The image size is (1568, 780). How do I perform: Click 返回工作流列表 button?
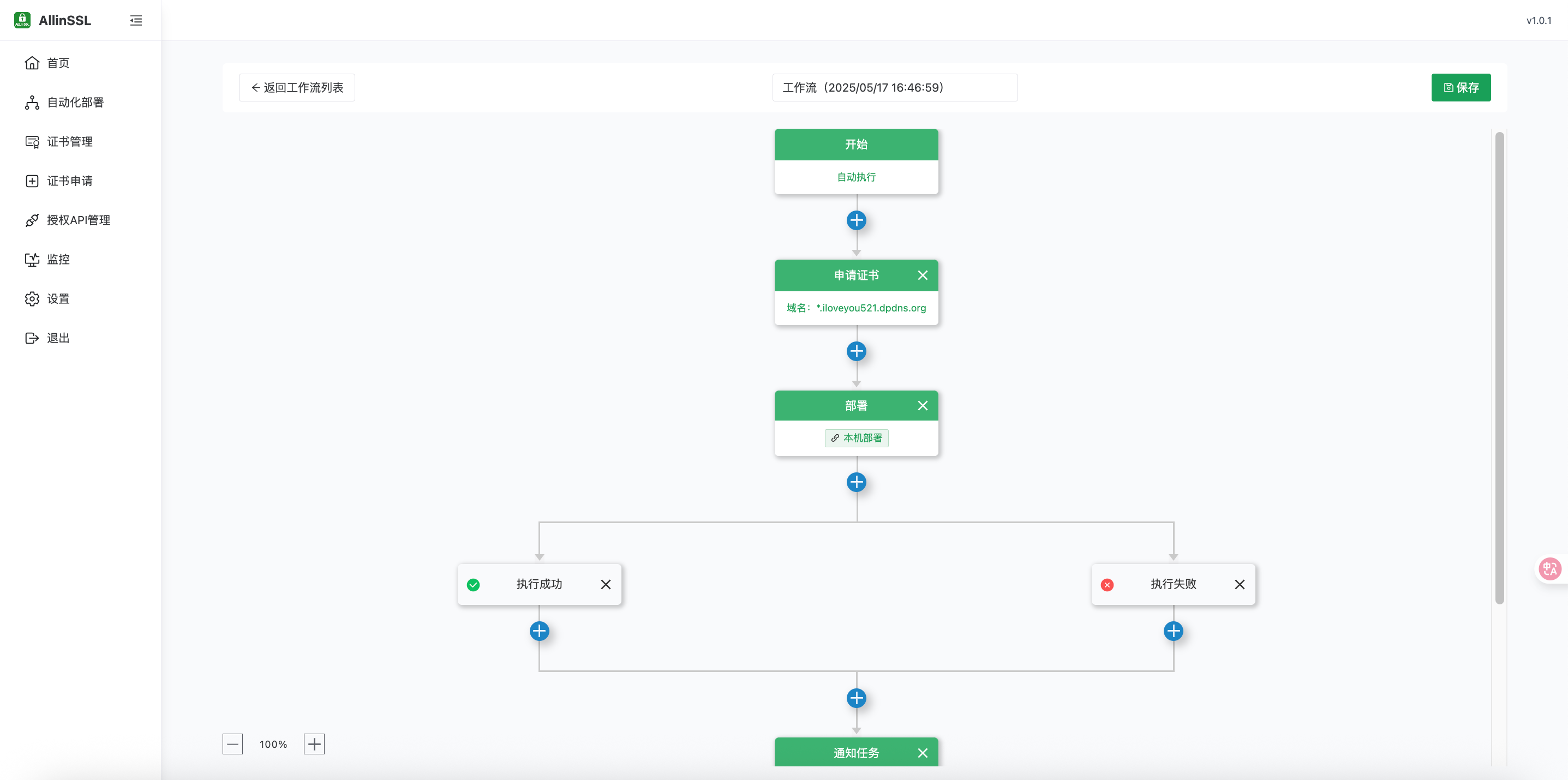coord(297,88)
